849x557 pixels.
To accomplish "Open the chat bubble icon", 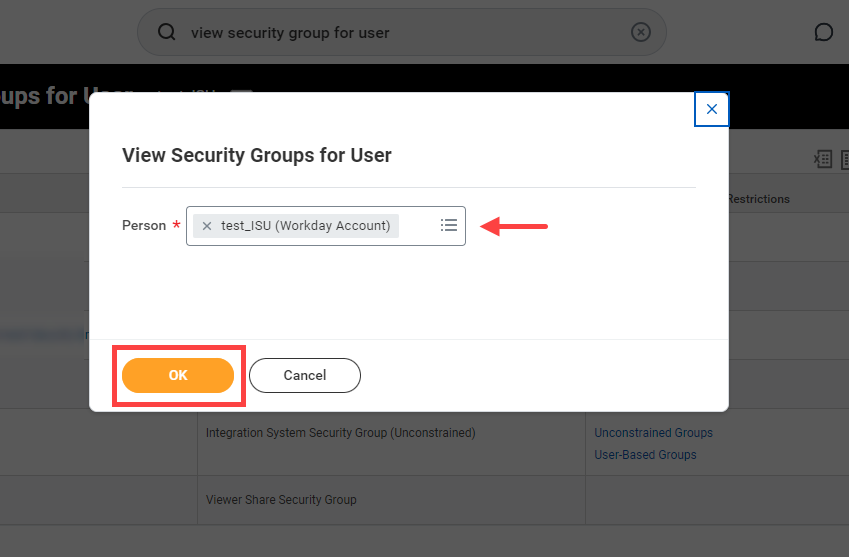I will (824, 33).
